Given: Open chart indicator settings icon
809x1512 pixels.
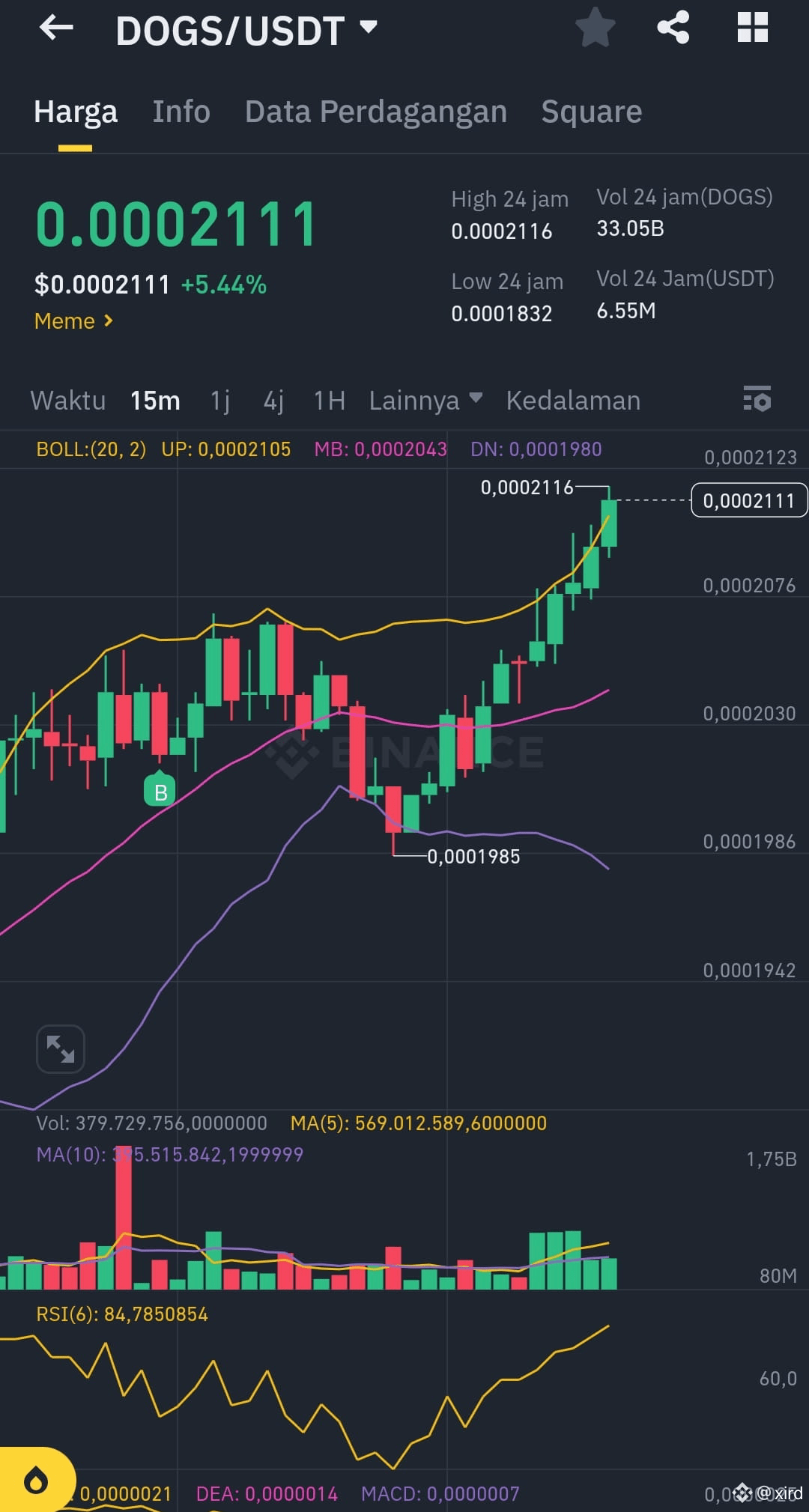Looking at the screenshot, I should tap(757, 399).
